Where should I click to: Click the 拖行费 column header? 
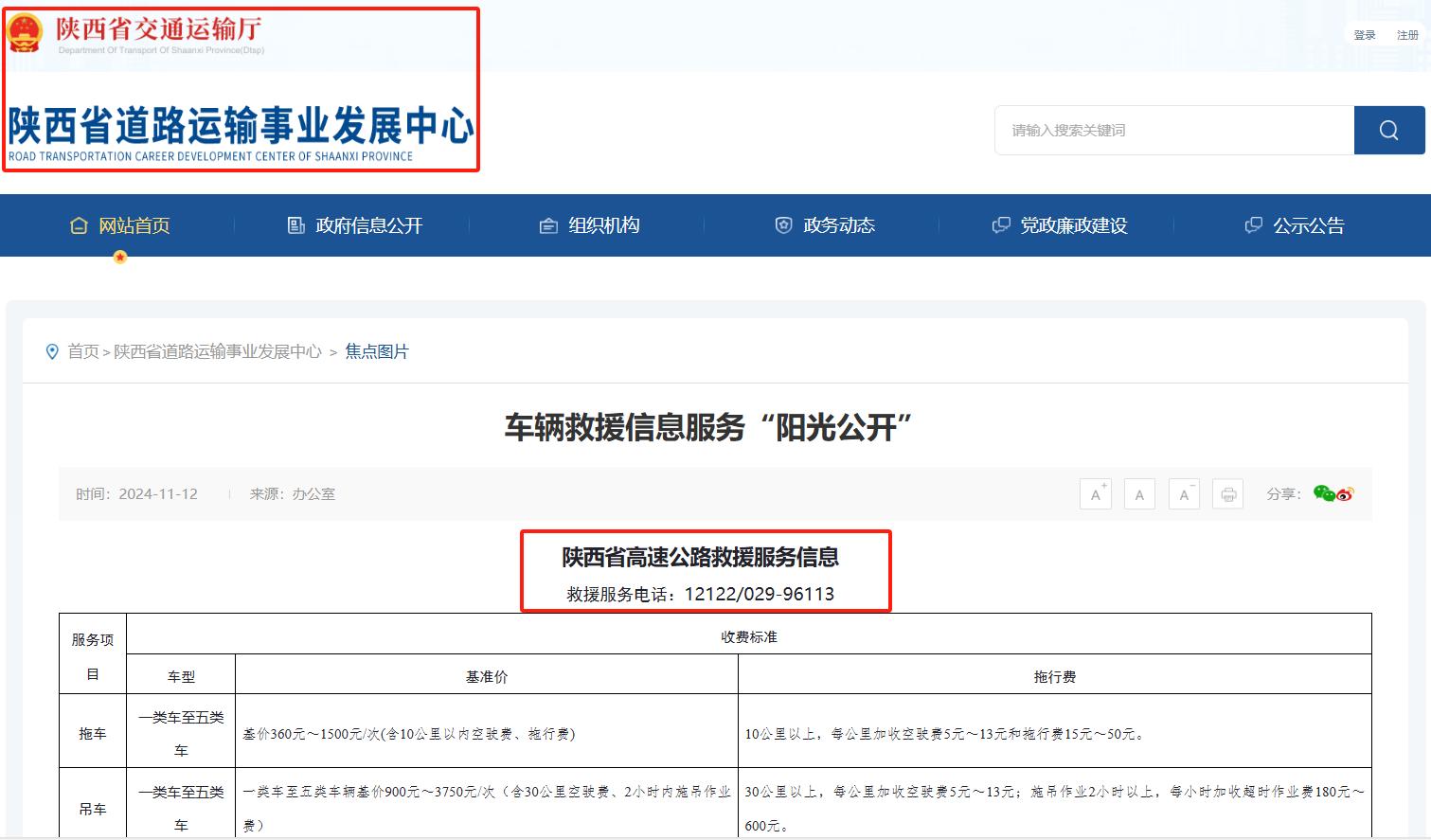pyautogui.click(x=1055, y=676)
